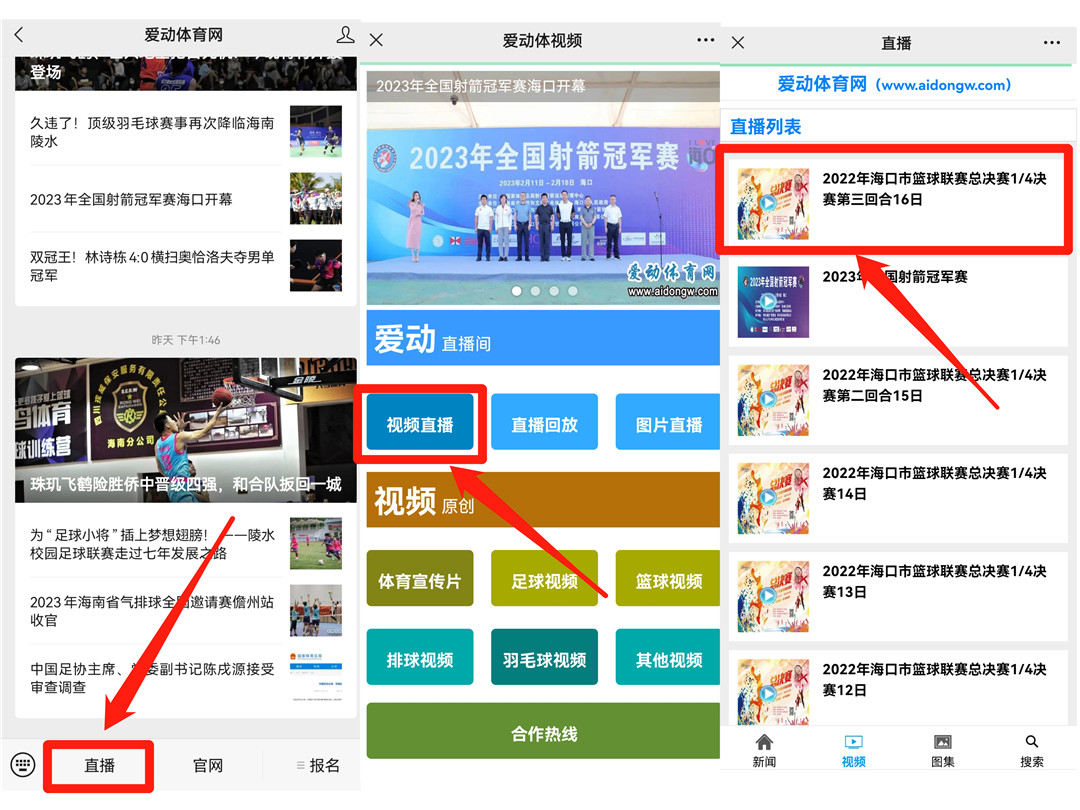Open 篮球联赛总决赛1/4决赛13日 live entry
This screenshot has width=1080, height=810.
coord(897,596)
